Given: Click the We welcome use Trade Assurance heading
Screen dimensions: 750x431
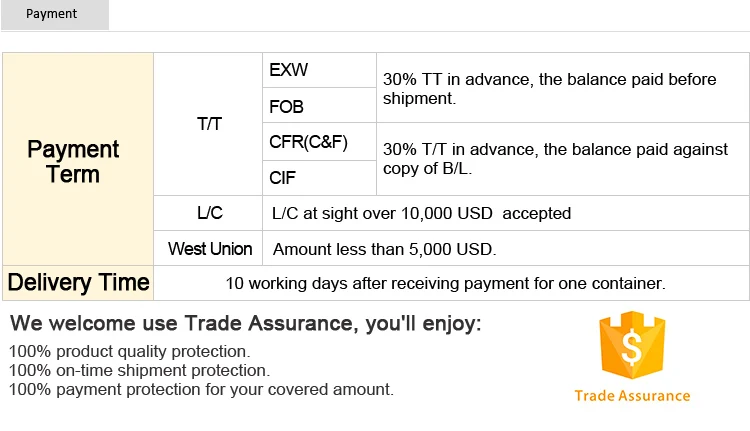Looking at the screenshot, I should point(245,324).
